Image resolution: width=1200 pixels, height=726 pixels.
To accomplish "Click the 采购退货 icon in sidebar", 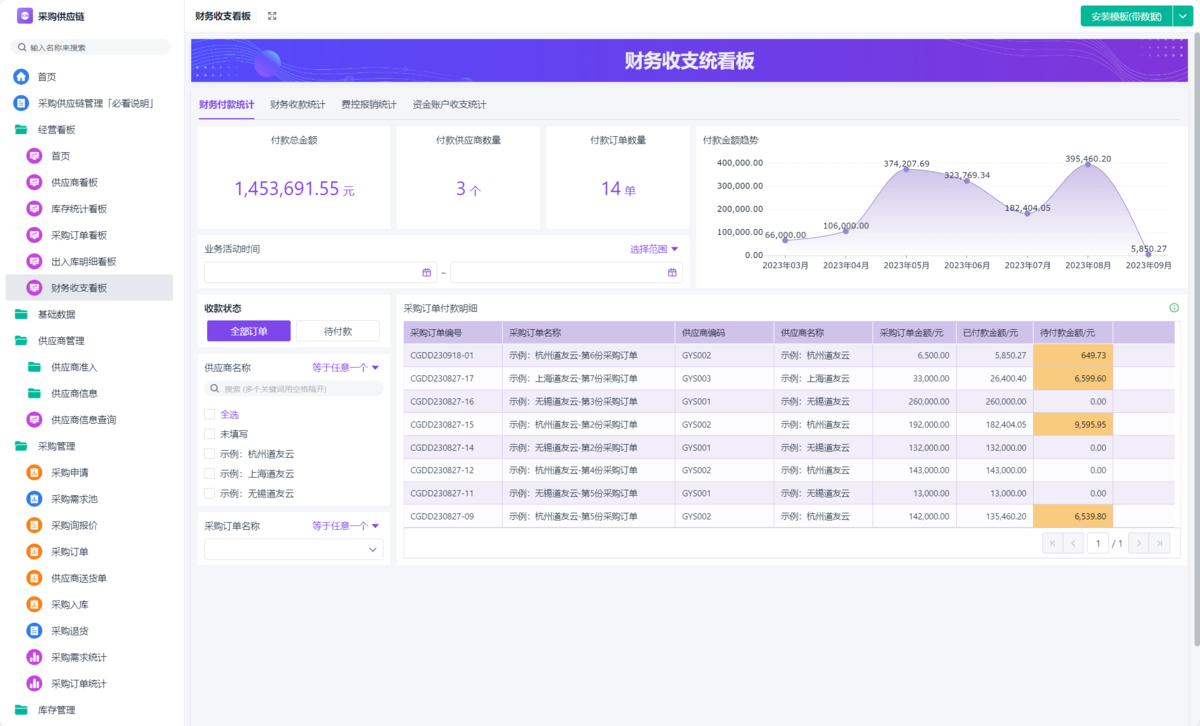I will 34,631.
